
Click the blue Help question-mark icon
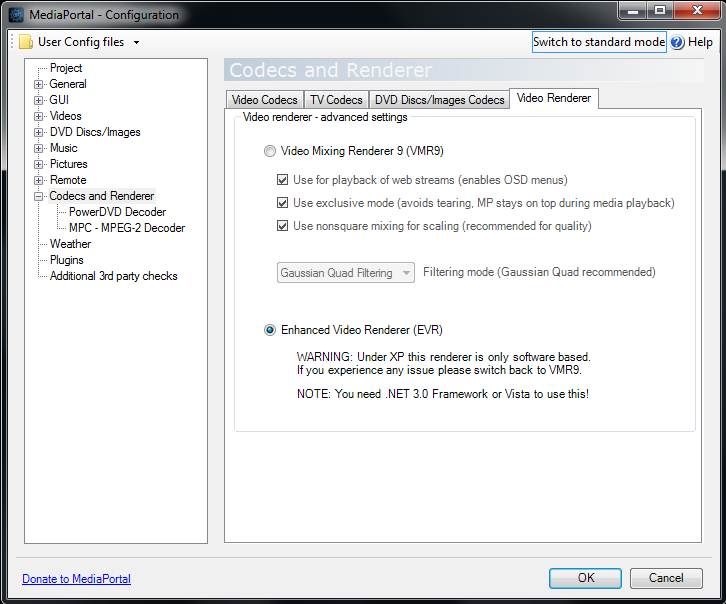677,42
